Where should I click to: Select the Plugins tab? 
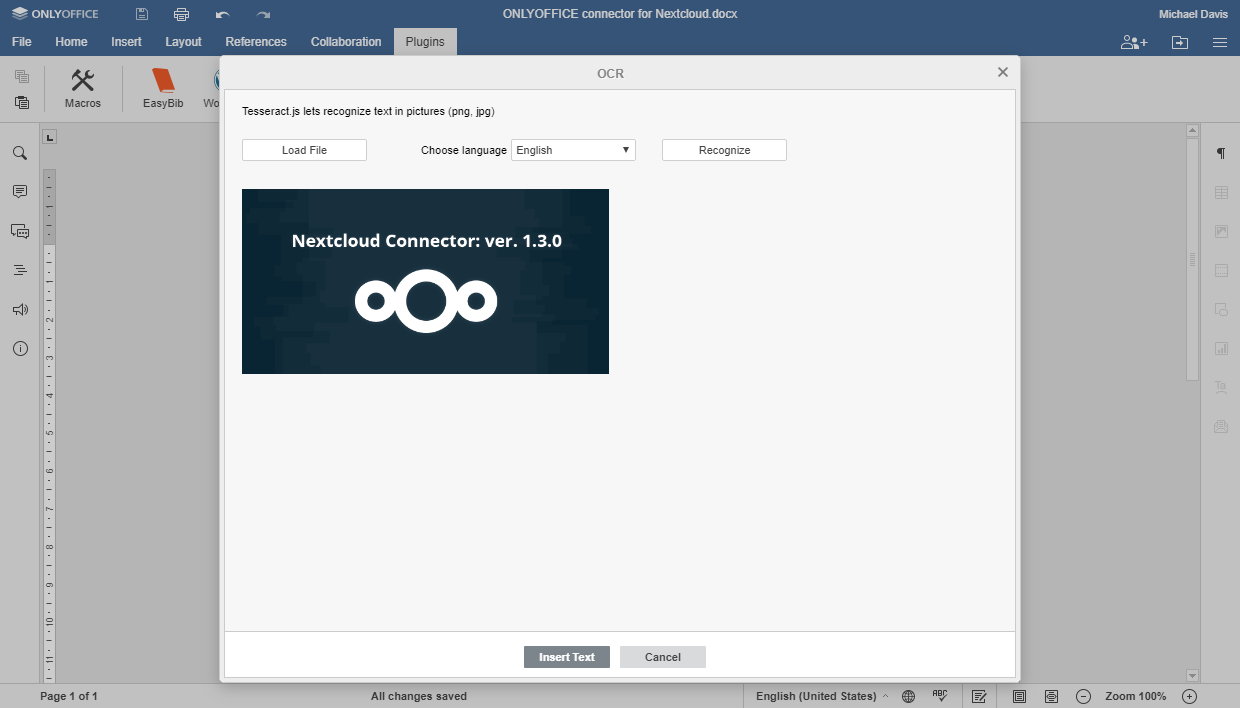pyautogui.click(x=425, y=42)
